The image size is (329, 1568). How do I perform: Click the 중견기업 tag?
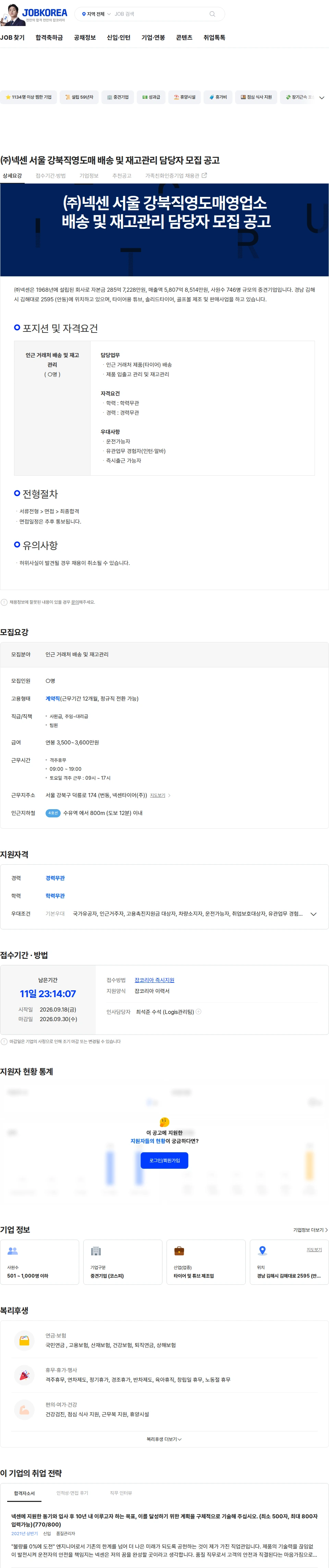pos(118,97)
